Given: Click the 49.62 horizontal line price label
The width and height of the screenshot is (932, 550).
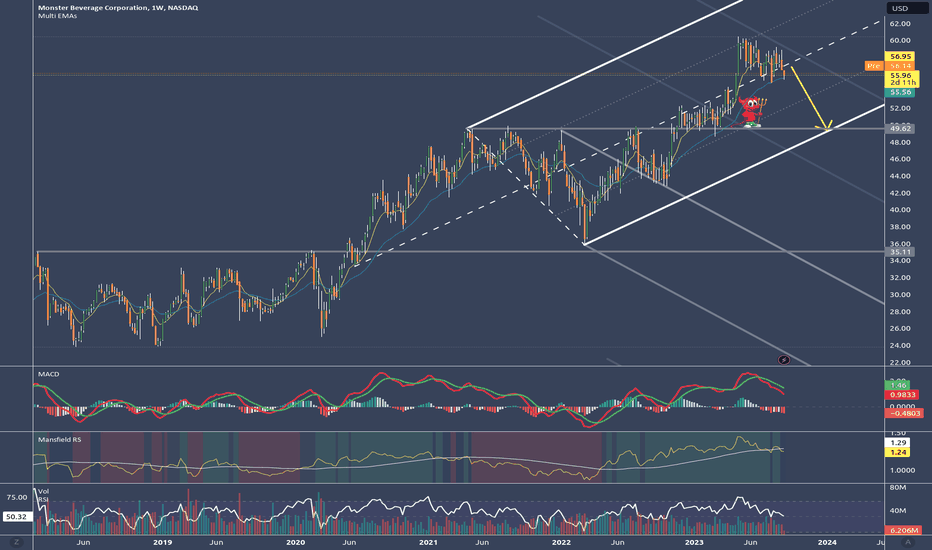Looking at the screenshot, I should click(900, 128).
